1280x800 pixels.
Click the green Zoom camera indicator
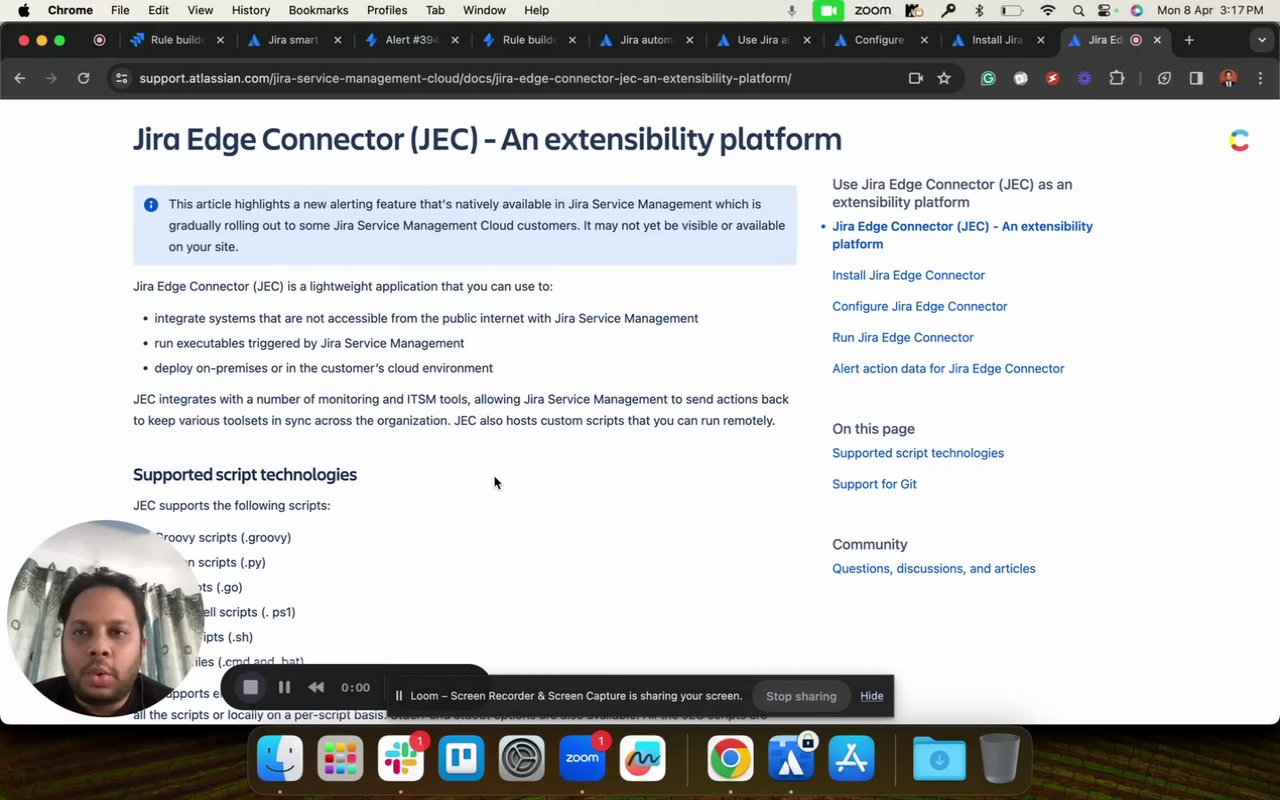click(x=827, y=10)
